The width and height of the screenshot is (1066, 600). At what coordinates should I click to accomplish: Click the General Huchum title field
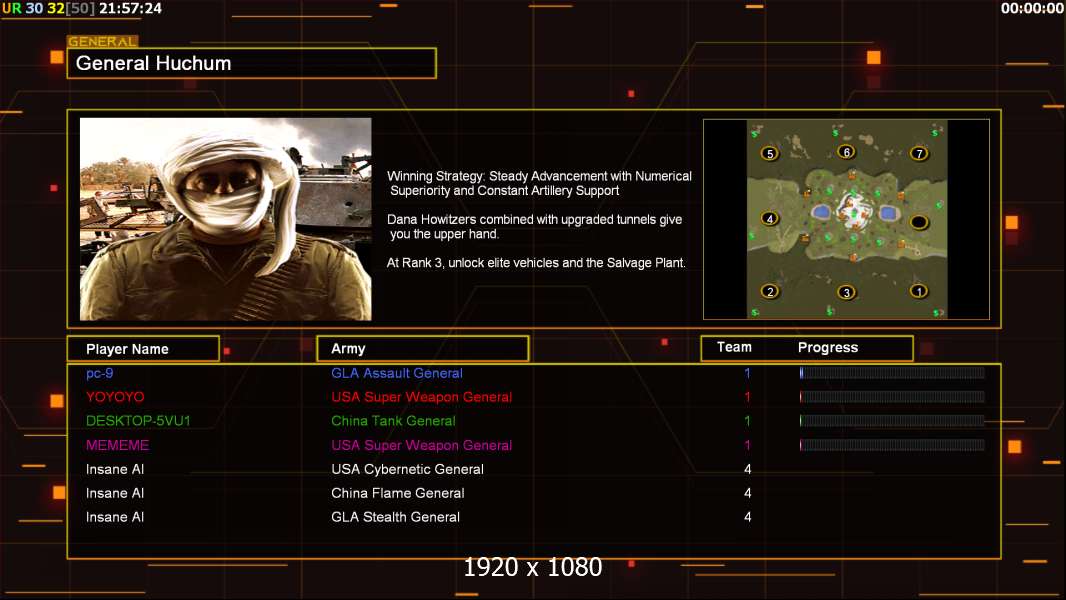[252, 63]
